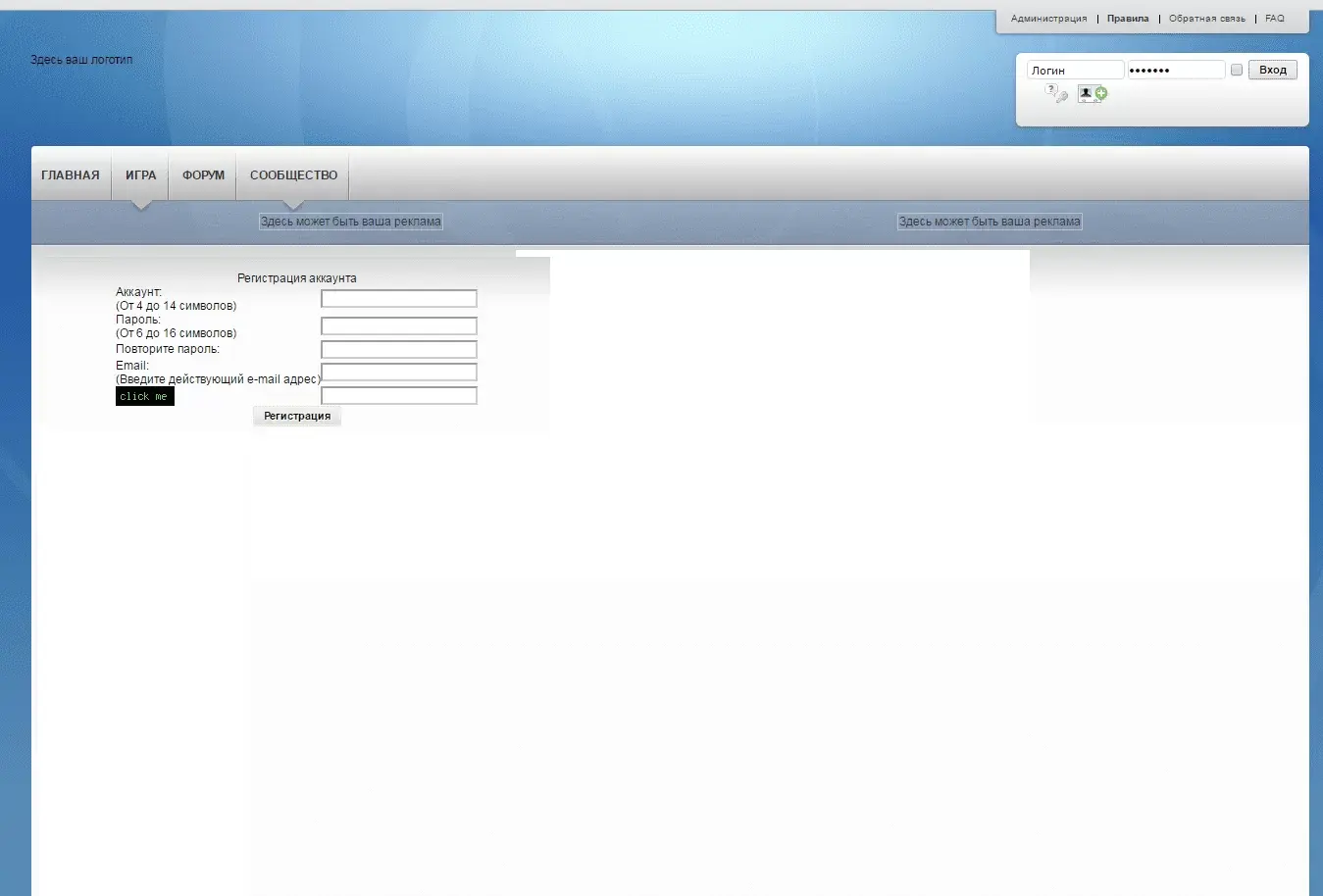Open the ФОРУМ section
Viewport: 1323px width, 896px height.
[203, 175]
